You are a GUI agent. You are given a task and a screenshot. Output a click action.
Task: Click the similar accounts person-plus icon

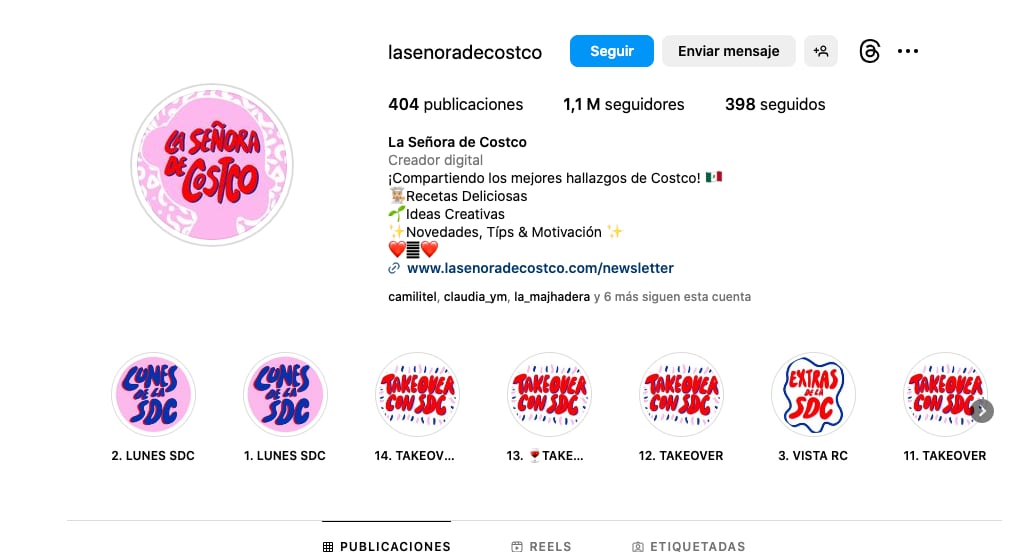tap(821, 51)
